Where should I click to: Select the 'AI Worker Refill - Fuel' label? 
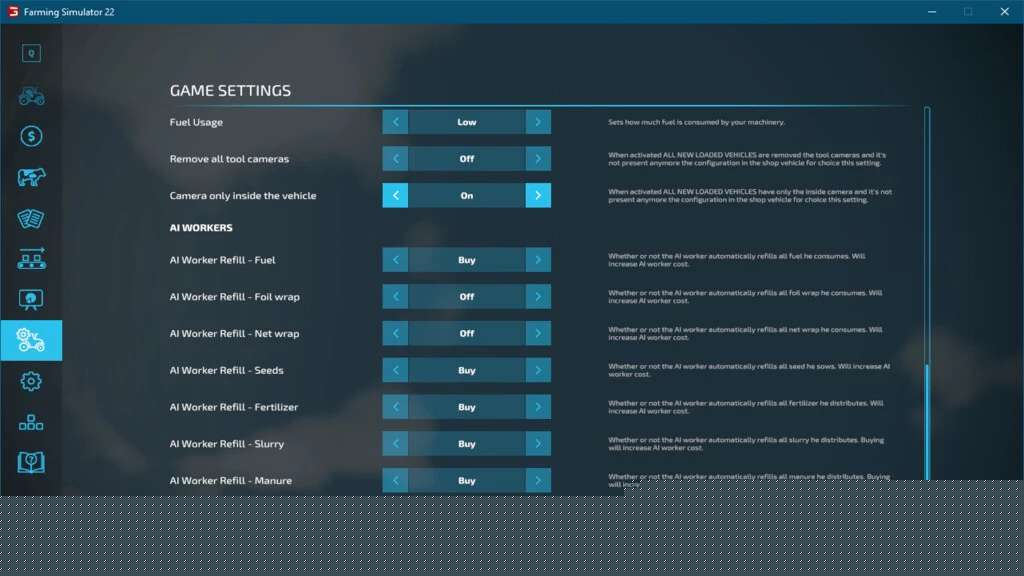[x=223, y=260]
